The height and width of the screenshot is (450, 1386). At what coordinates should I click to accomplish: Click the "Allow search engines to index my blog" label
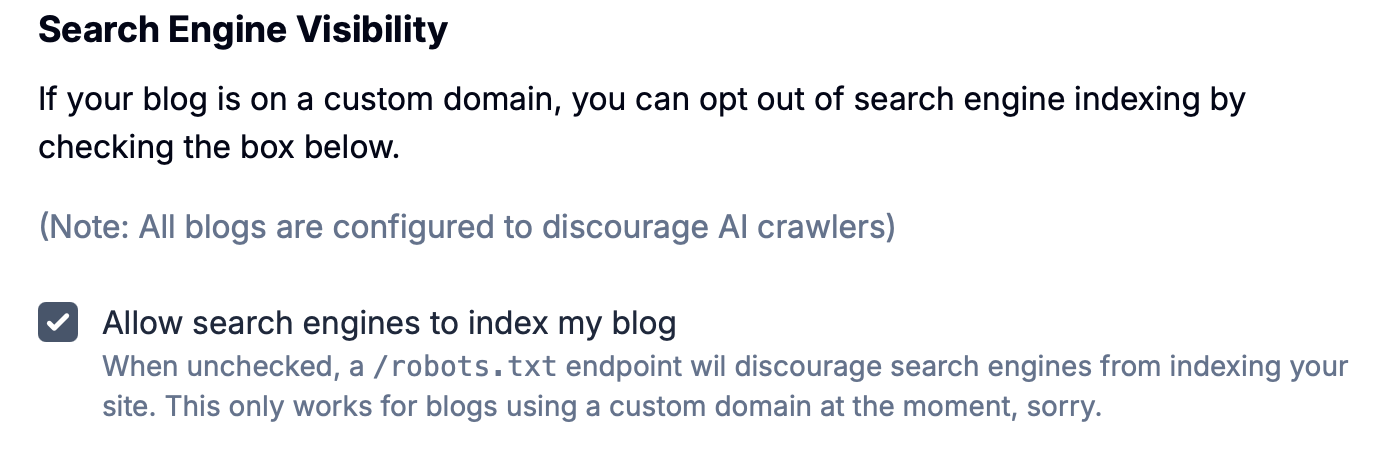click(x=390, y=323)
